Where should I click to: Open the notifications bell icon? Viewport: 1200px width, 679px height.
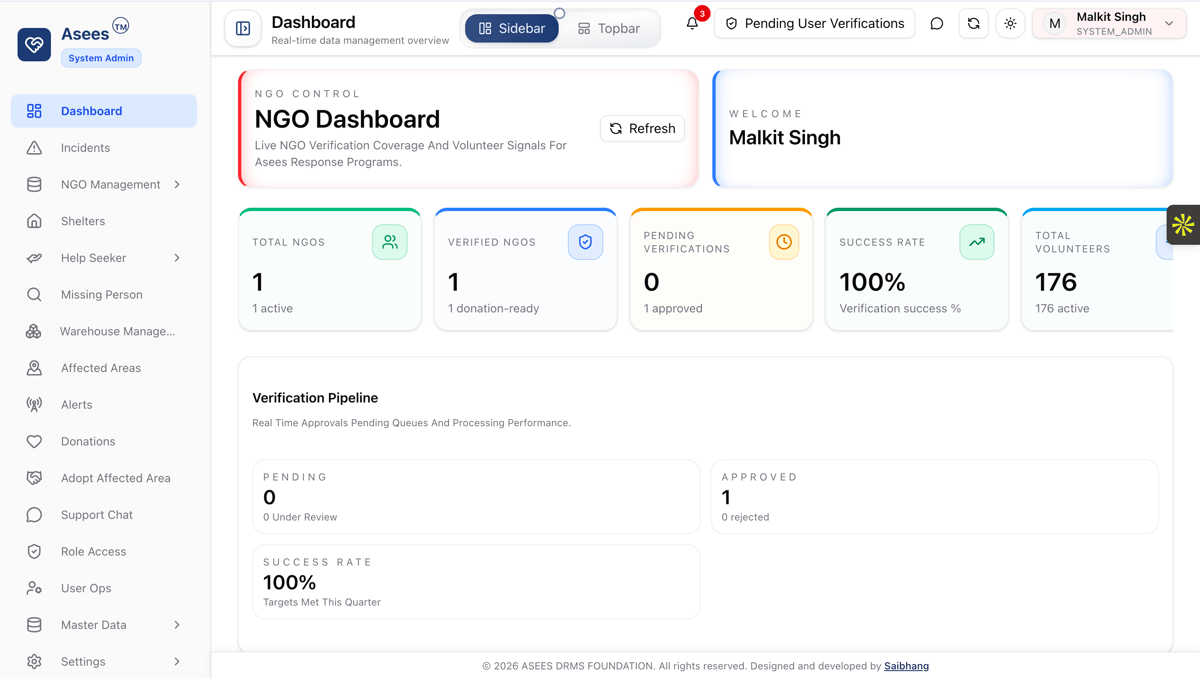[x=692, y=23]
